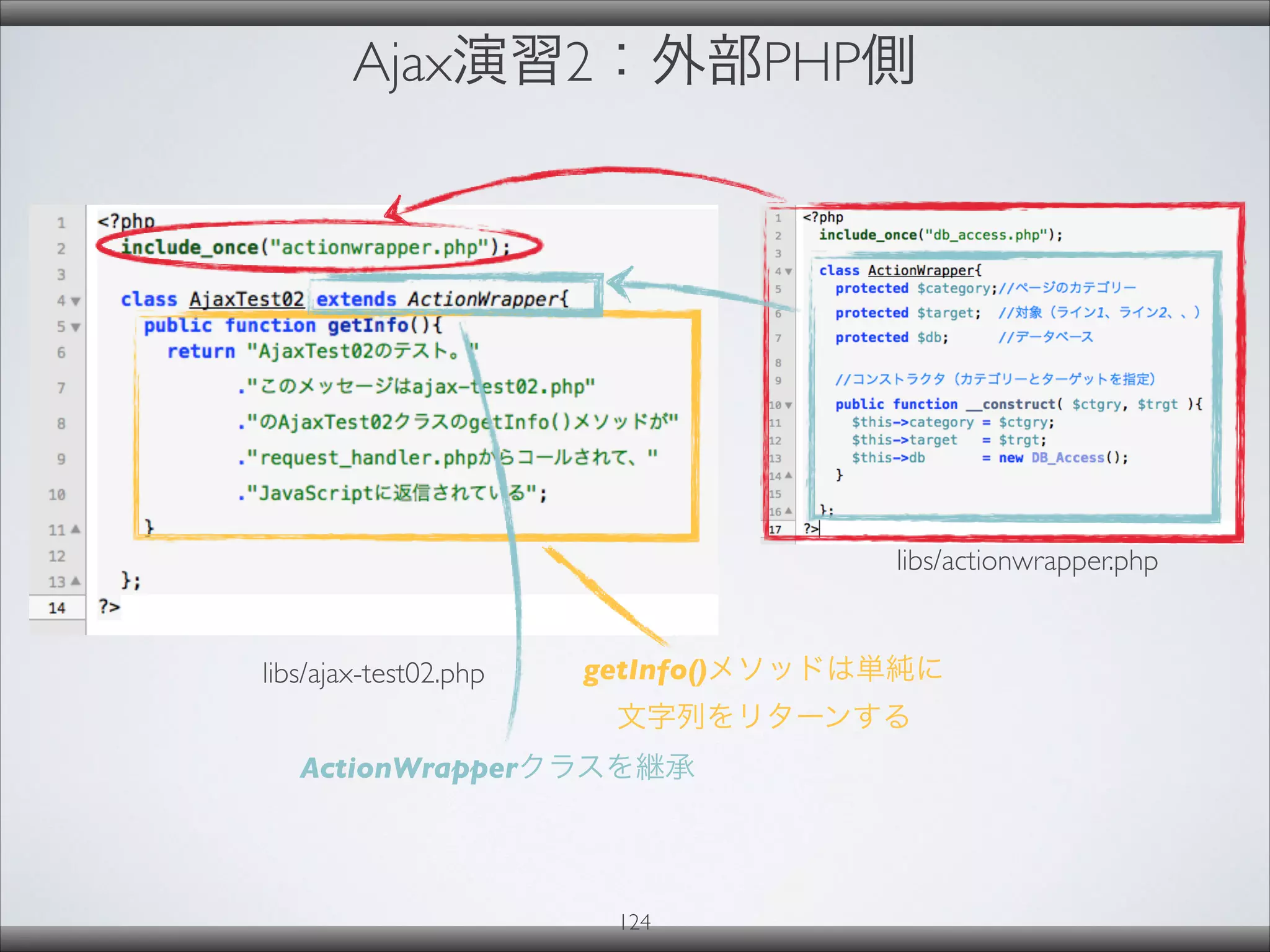Click the 'ActionWrapperクラスを継承' note
This screenshot has height=952, width=1270.
[x=497, y=767]
